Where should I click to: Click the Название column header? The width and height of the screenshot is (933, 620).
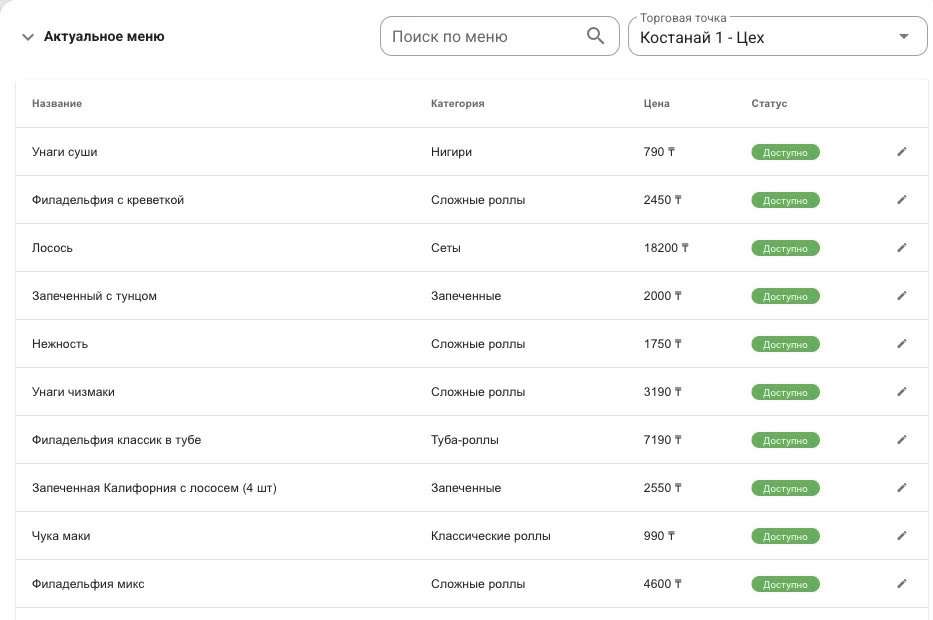[57, 104]
